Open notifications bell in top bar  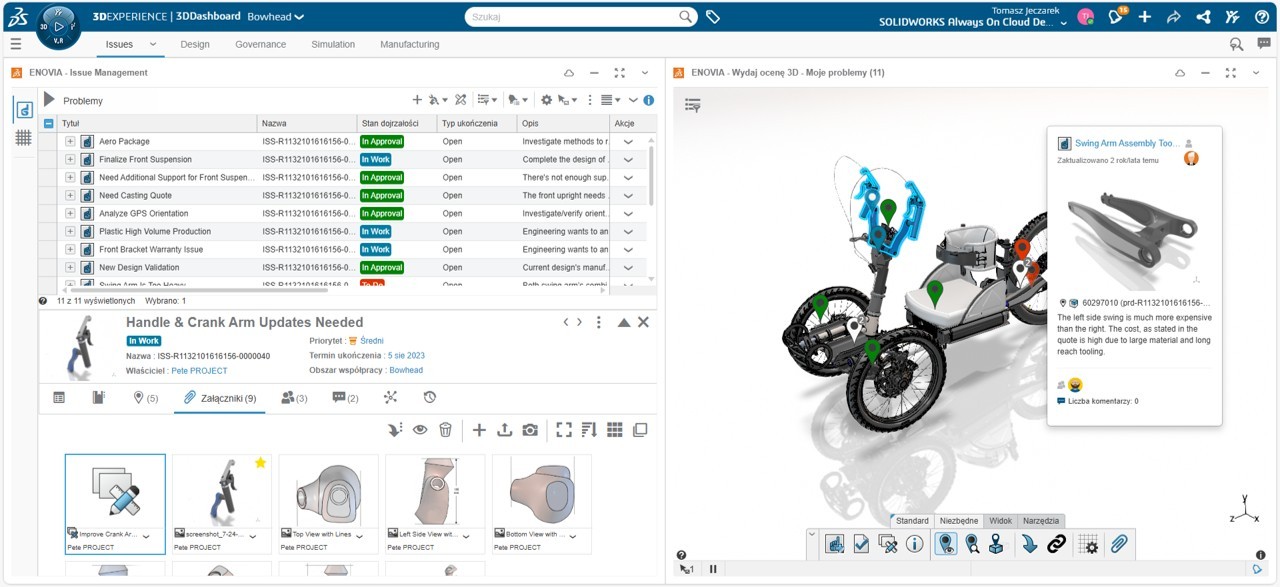point(1116,16)
